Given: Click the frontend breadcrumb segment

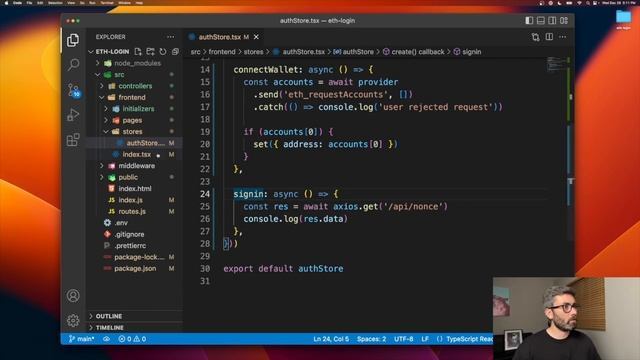Looking at the screenshot, I should pos(222,52).
